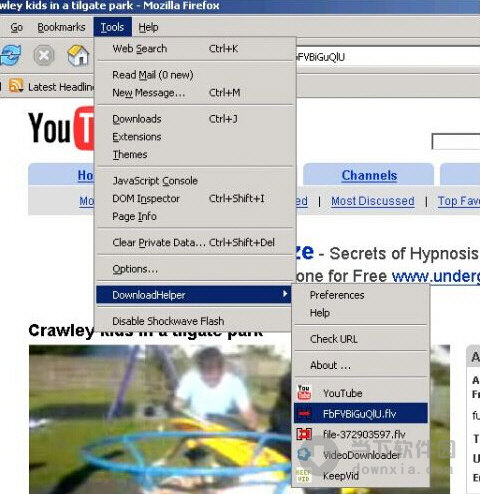Open the Go menu
This screenshot has width=480, height=494.
pos(16,27)
